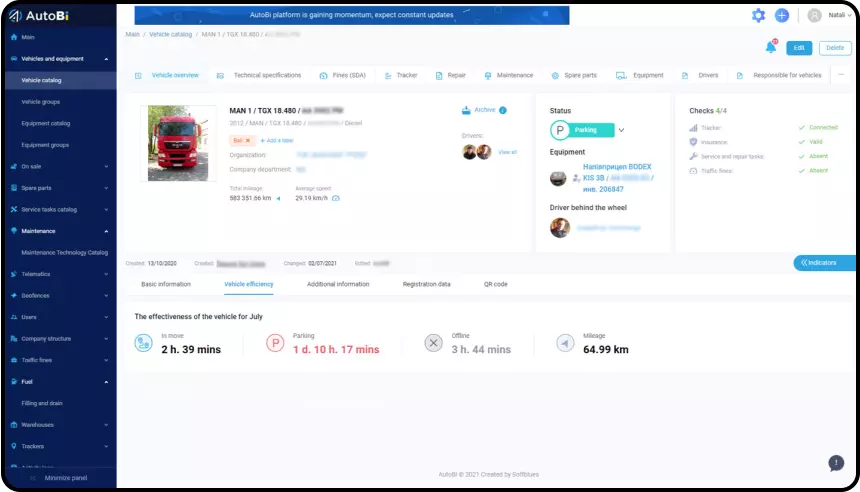Click the View all drivers link
This screenshot has height=492, width=860.
[x=507, y=152]
